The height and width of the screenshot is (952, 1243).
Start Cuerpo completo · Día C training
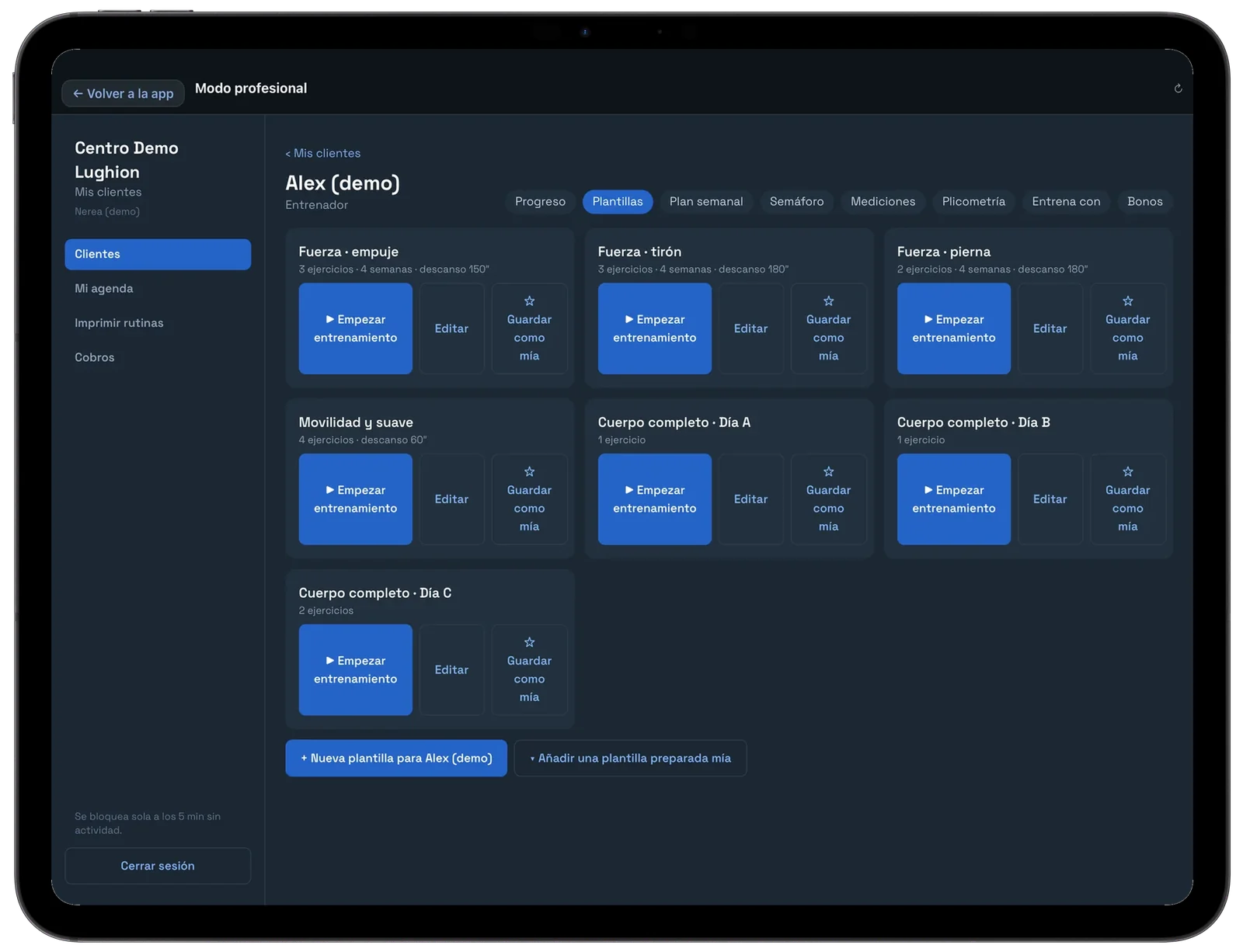point(356,670)
